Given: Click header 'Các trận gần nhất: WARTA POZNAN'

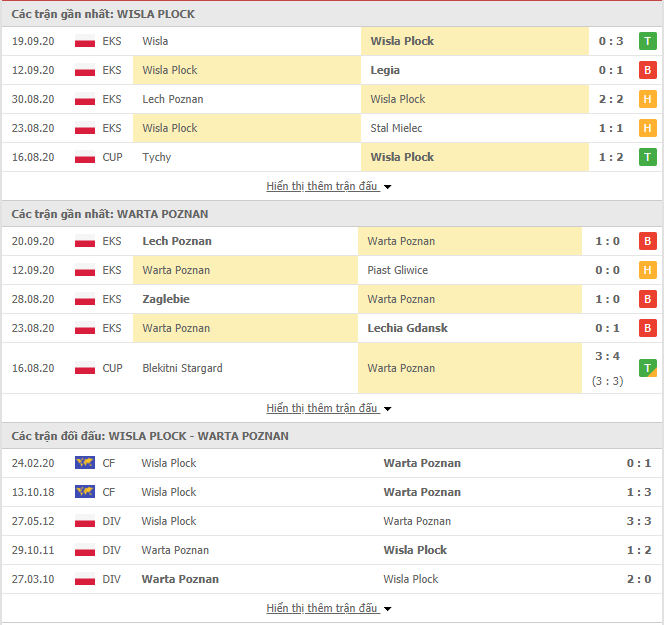Looking at the screenshot, I should click(x=110, y=214).
